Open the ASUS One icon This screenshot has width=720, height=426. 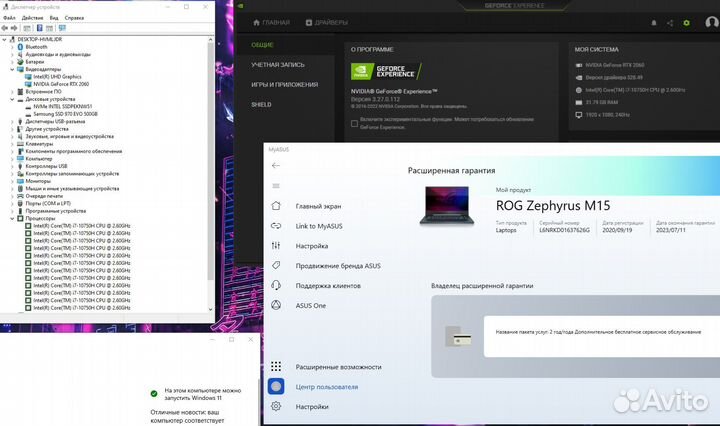click(x=276, y=305)
